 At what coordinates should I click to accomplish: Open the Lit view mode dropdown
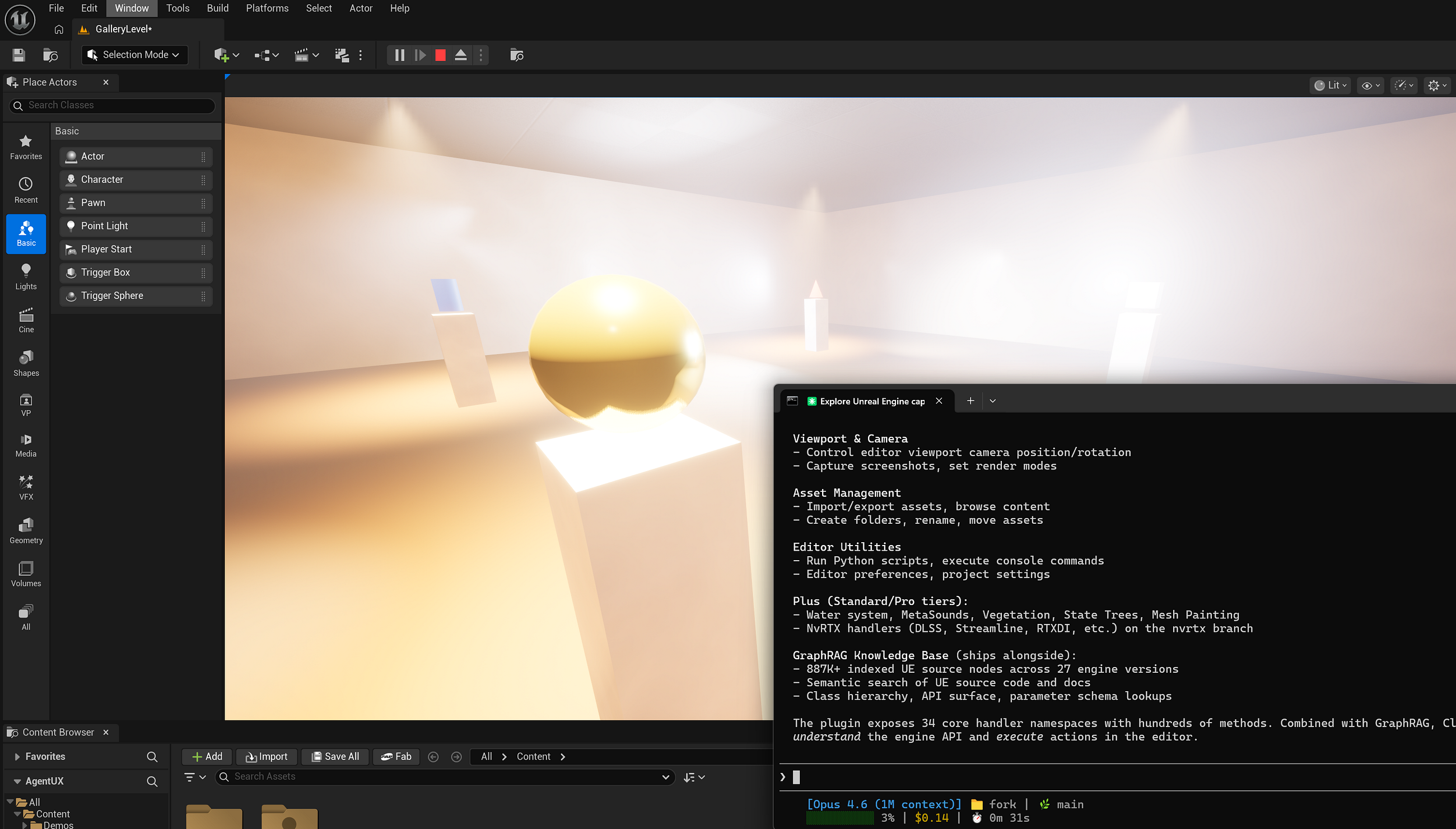point(1329,85)
